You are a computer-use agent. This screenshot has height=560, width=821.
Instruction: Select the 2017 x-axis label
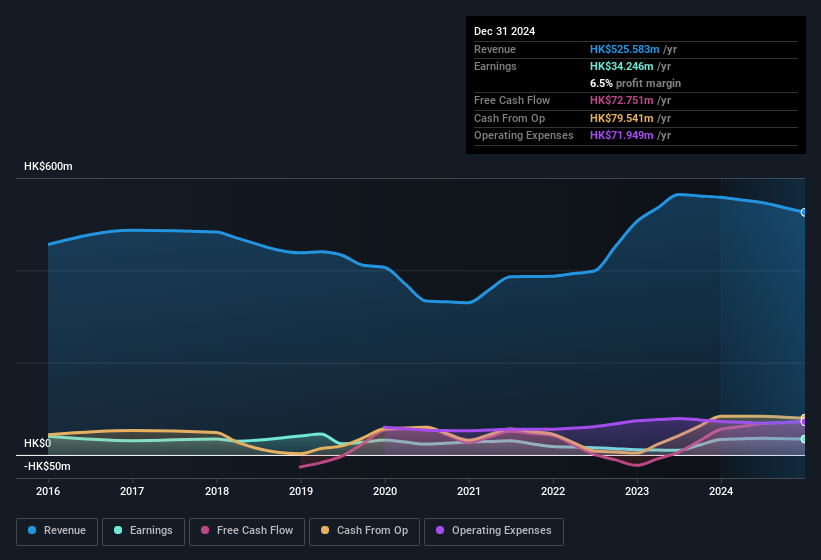pos(132,491)
